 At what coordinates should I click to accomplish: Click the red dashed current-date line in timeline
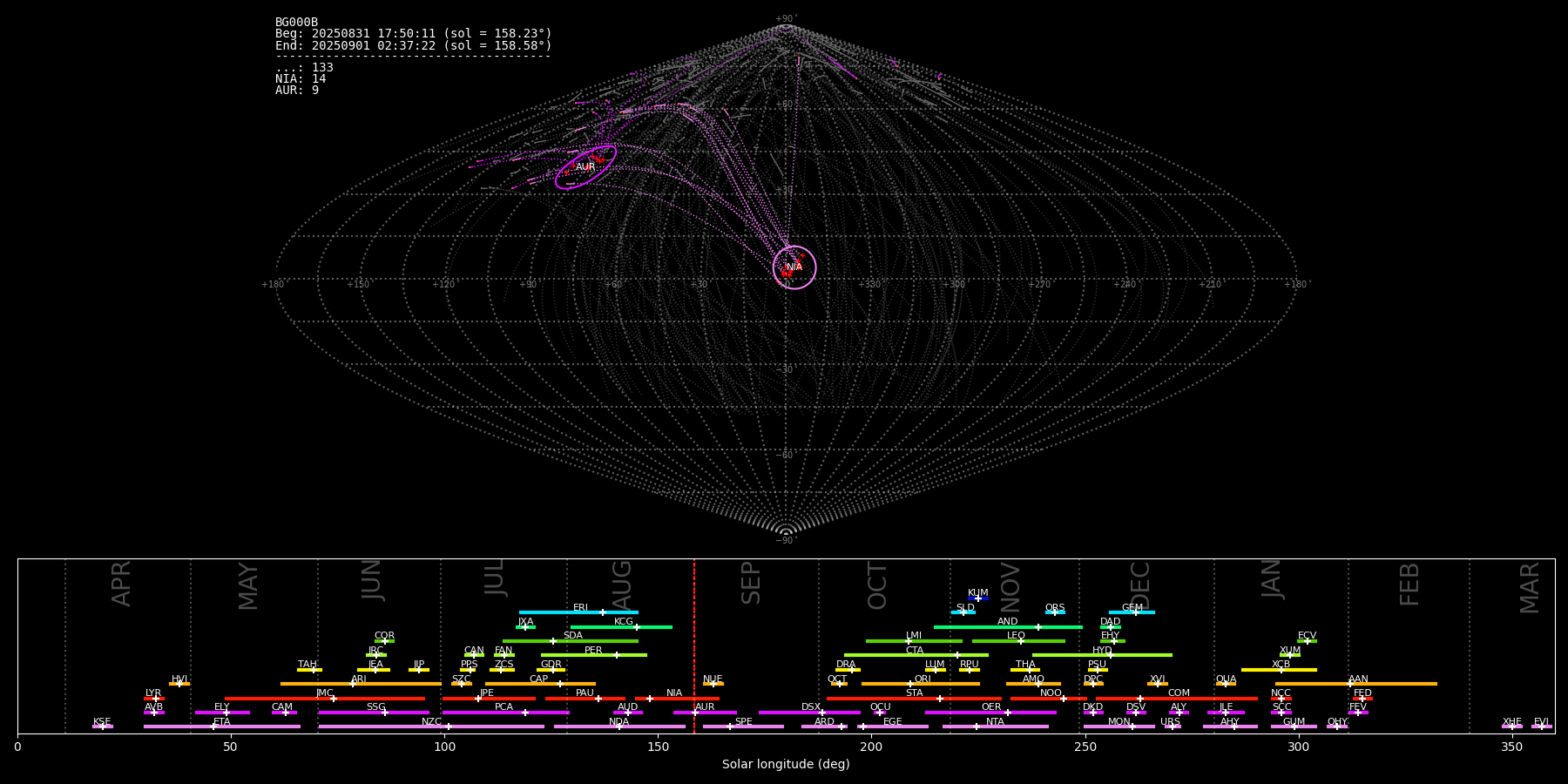(694, 645)
